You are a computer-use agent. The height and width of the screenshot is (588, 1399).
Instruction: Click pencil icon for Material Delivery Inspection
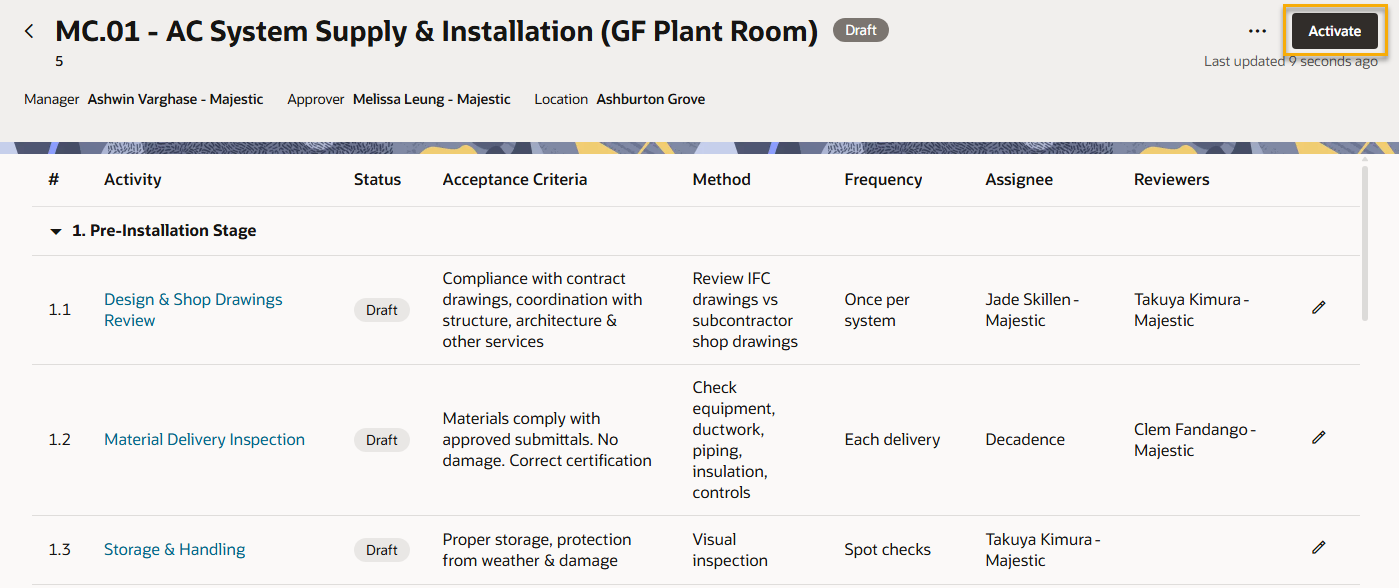click(x=1318, y=438)
